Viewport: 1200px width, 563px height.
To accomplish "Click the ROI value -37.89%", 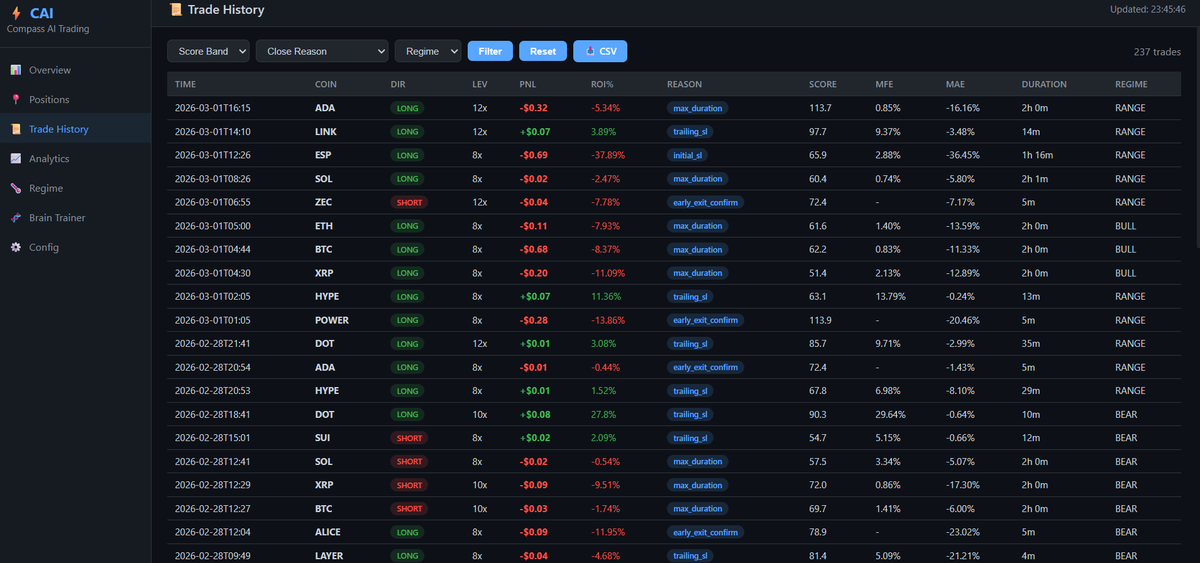I will pyautogui.click(x=608, y=155).
